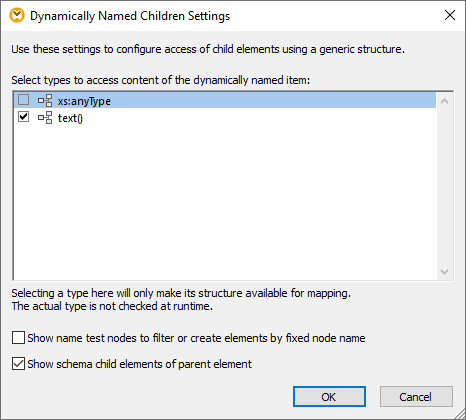Dismiss dialog with the Cancel button

pos(416,397)
